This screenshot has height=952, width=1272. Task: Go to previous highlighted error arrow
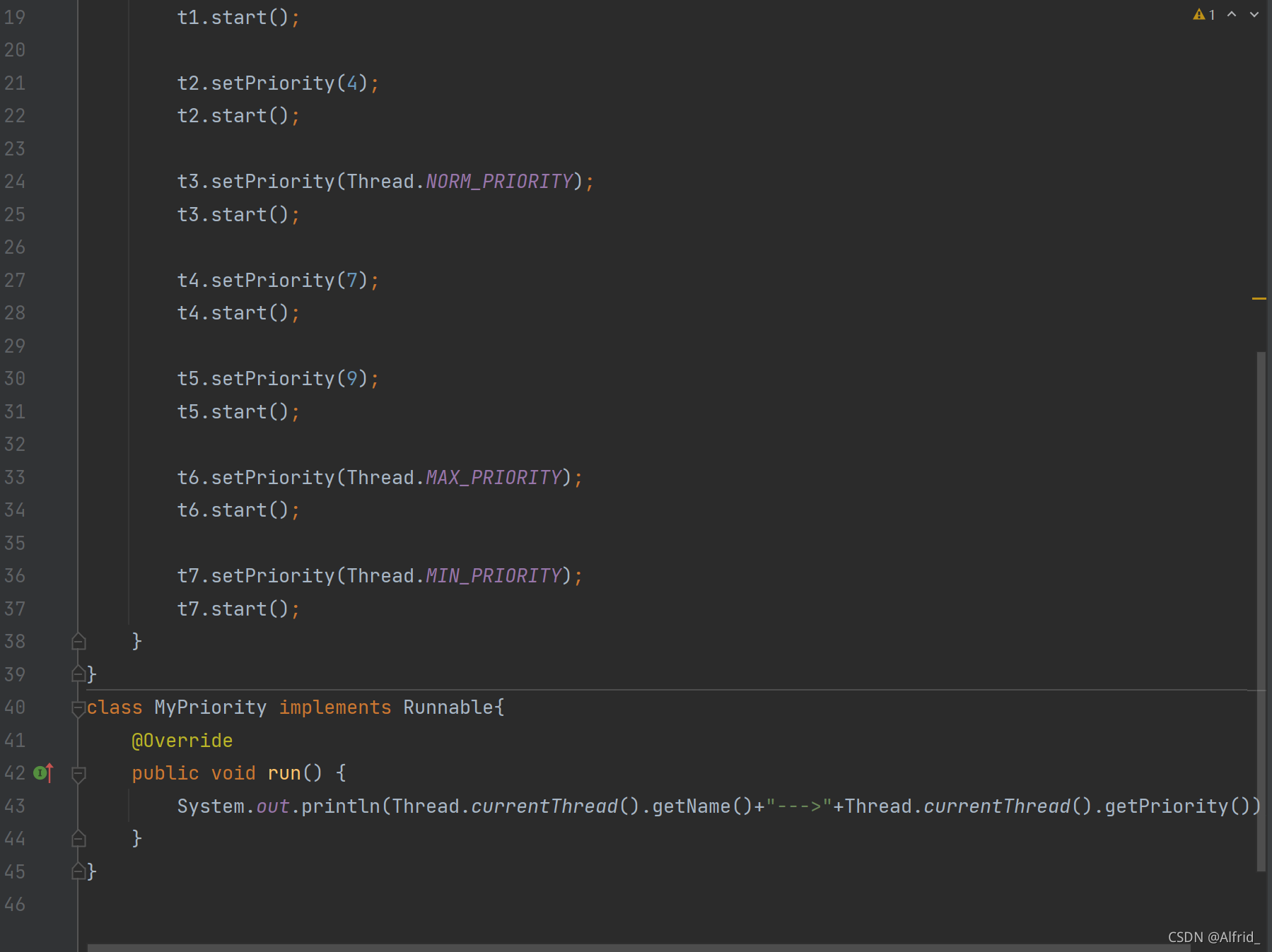(1232, 14)
